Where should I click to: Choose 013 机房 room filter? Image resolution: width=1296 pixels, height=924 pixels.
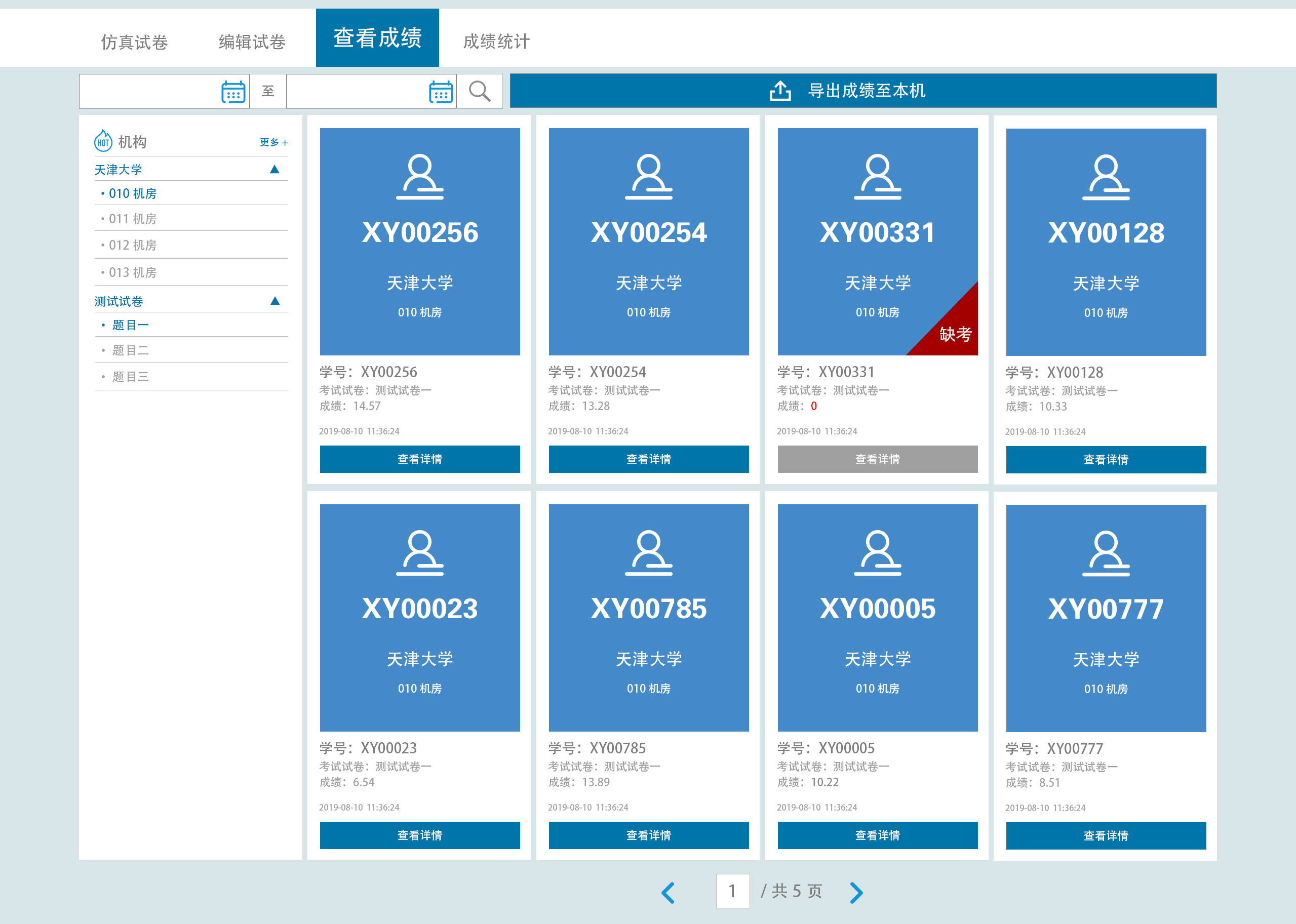coord(133,272)
